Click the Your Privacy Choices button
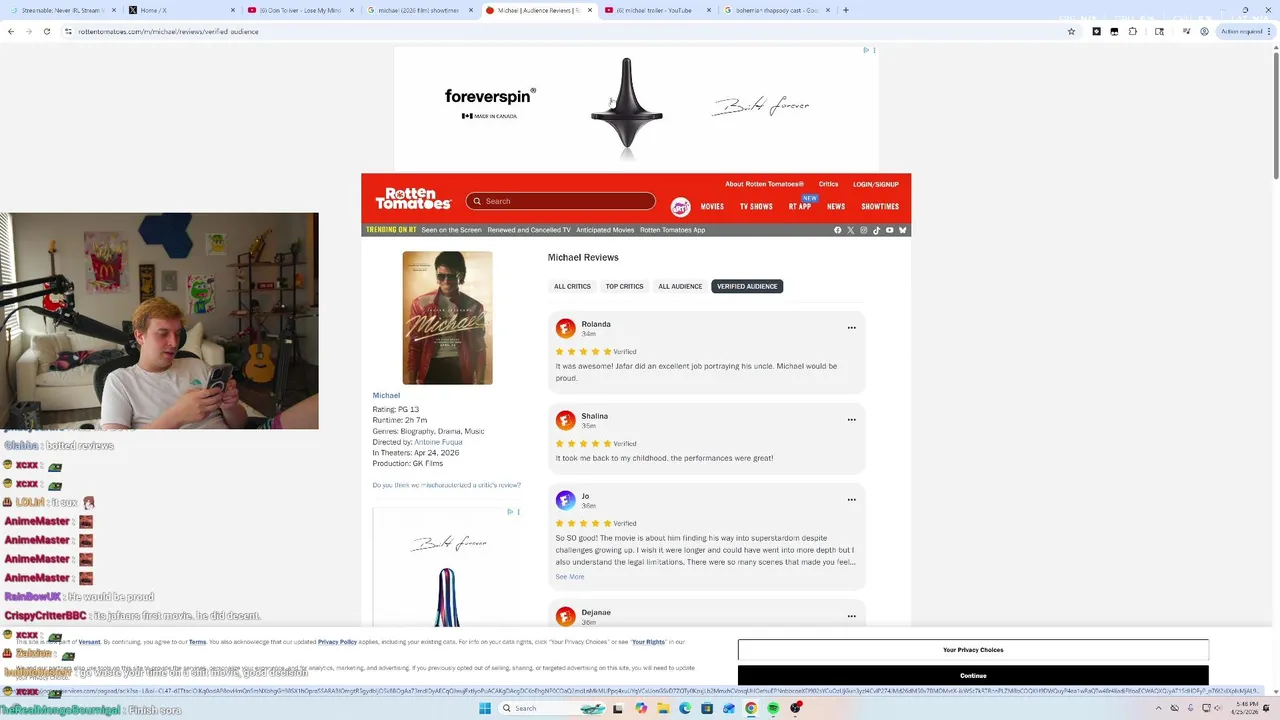Screen dimensions: 1280x720 973,650
